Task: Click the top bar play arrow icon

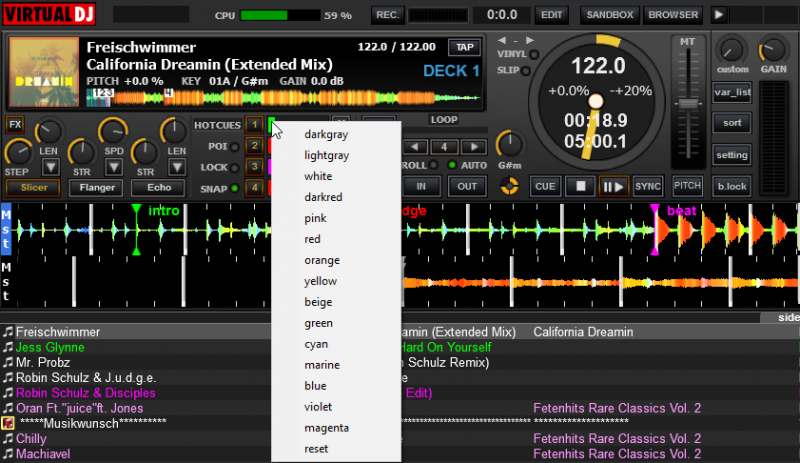Action: click(719, 15)
